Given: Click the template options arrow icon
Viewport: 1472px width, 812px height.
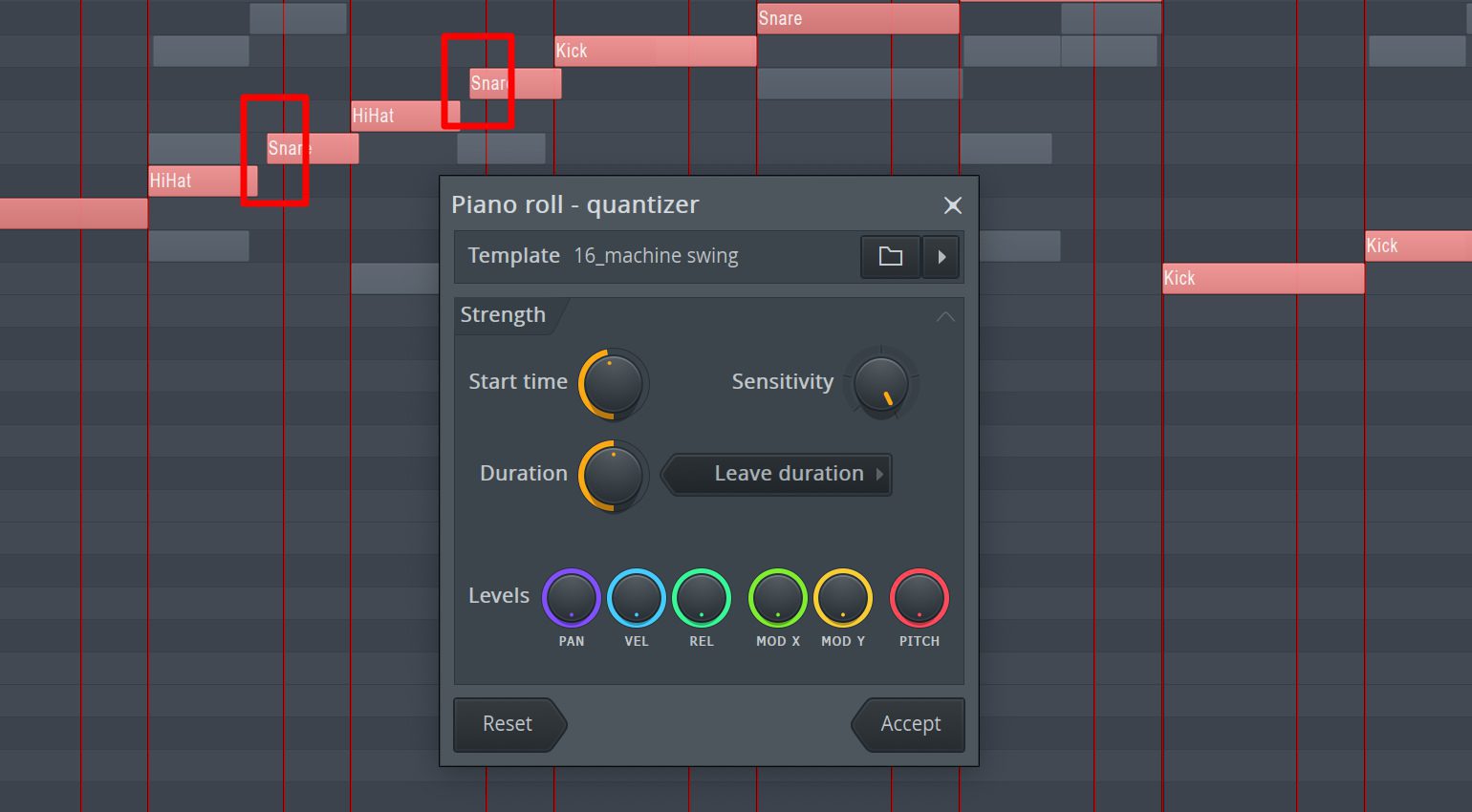Looking at the screenshot, I should pyautogui.click(x=941, y=257).
